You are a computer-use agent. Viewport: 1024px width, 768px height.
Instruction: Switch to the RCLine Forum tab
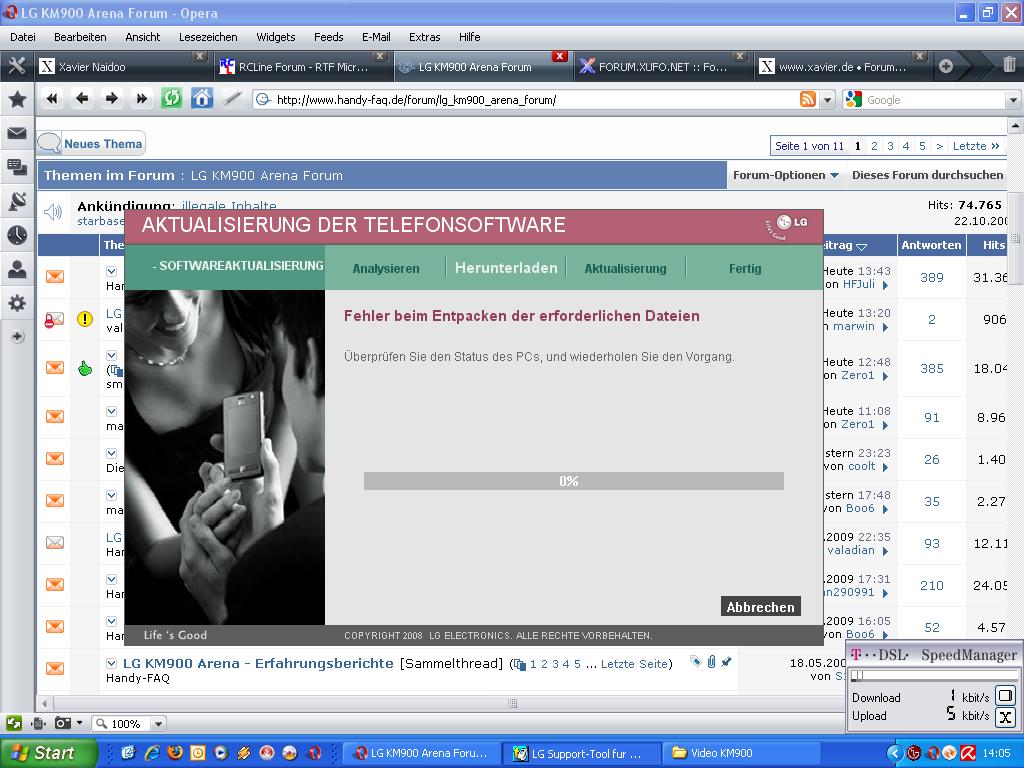click(302, 66)
